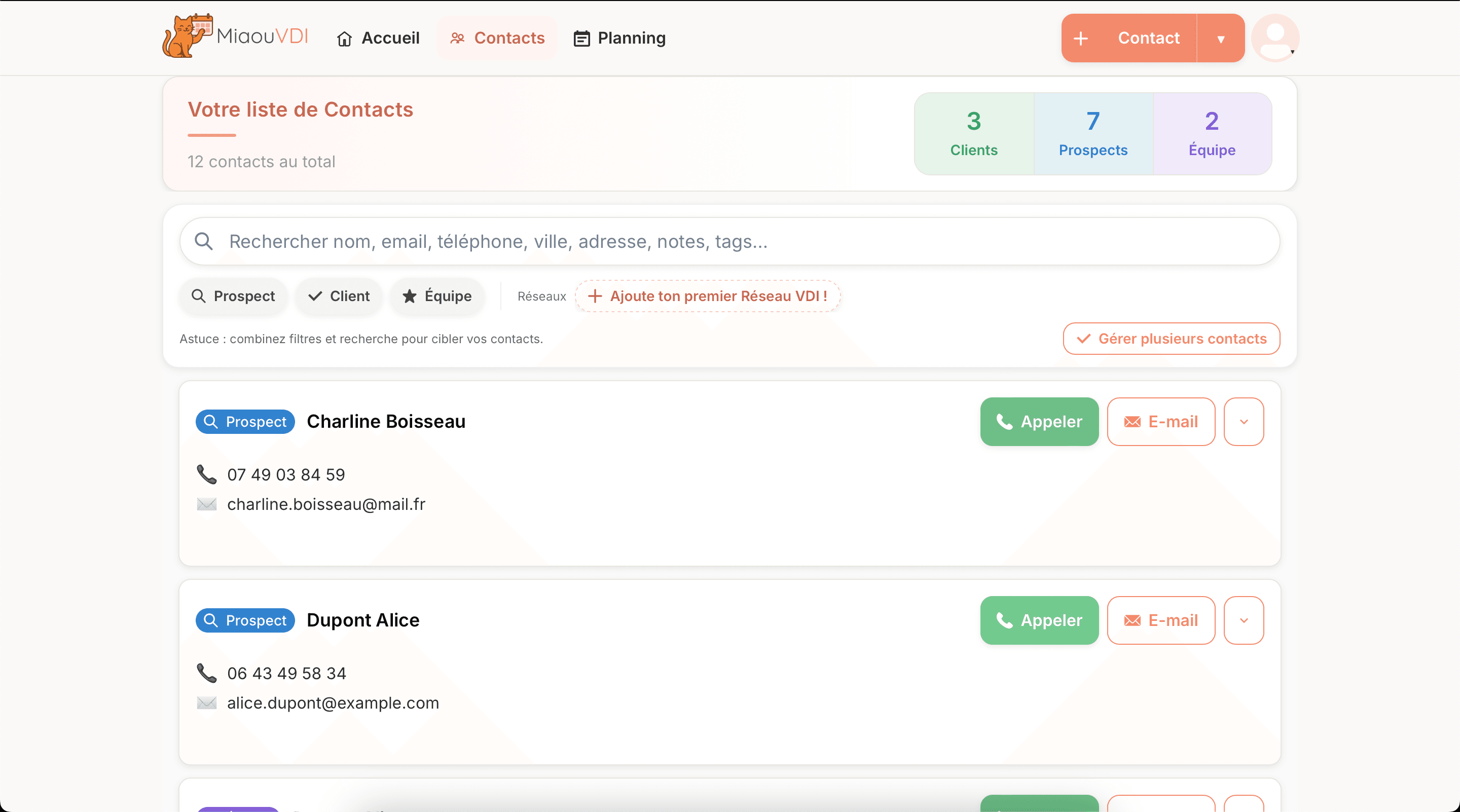Click the phone icon next to 06 43 49 58 34
The height and width of the screenshot is (812, 1460).
point(206,673)
